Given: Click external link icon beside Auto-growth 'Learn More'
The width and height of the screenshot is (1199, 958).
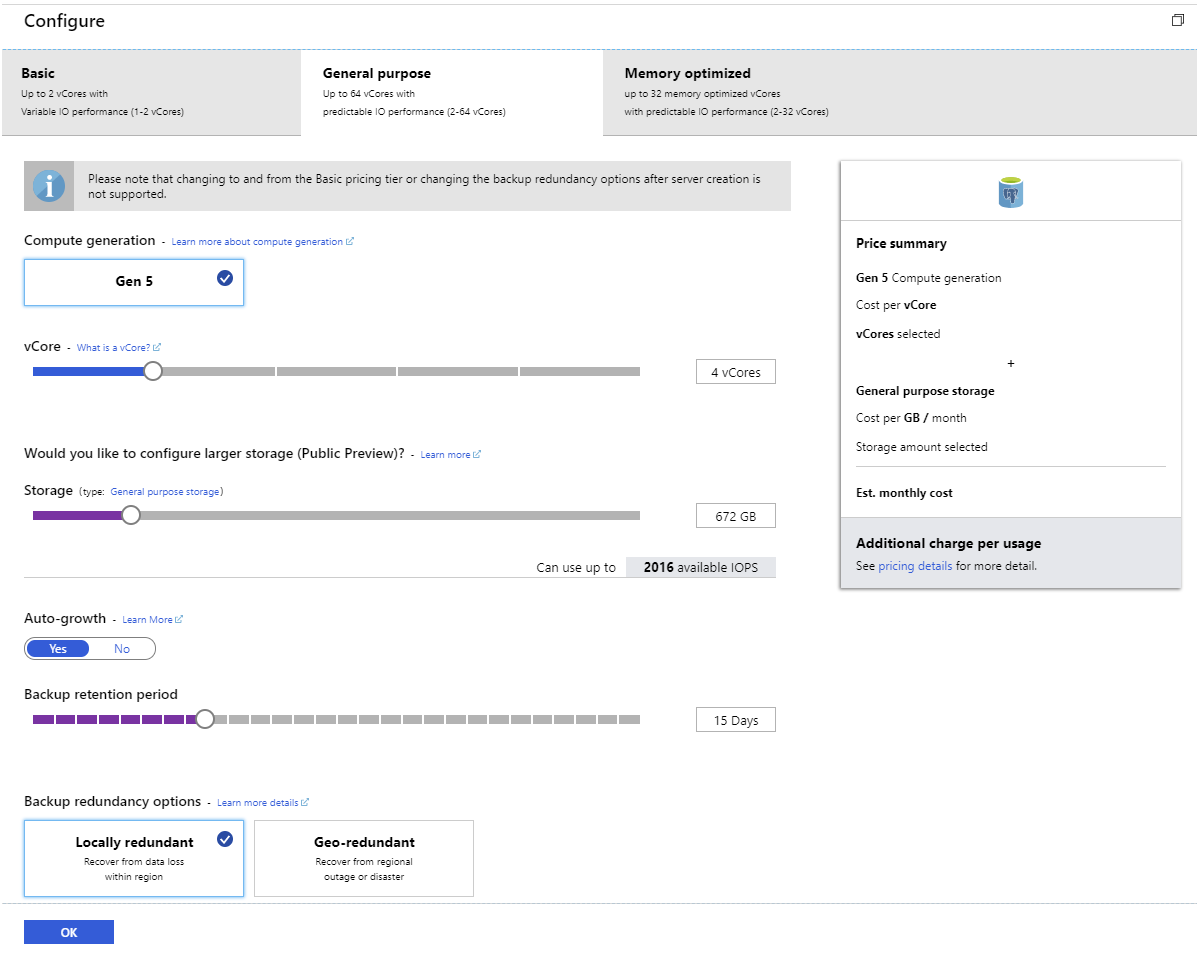Looking at the screenshot, I should click(x=179, y=620).
